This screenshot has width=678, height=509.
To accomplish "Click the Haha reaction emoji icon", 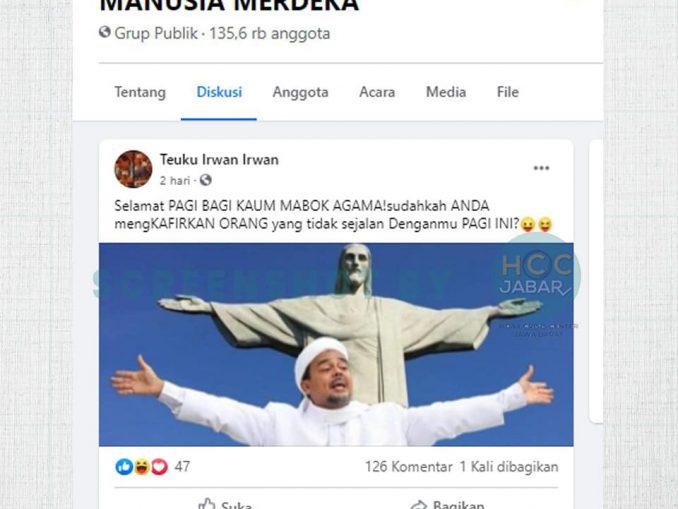I will tap(141, 467).
